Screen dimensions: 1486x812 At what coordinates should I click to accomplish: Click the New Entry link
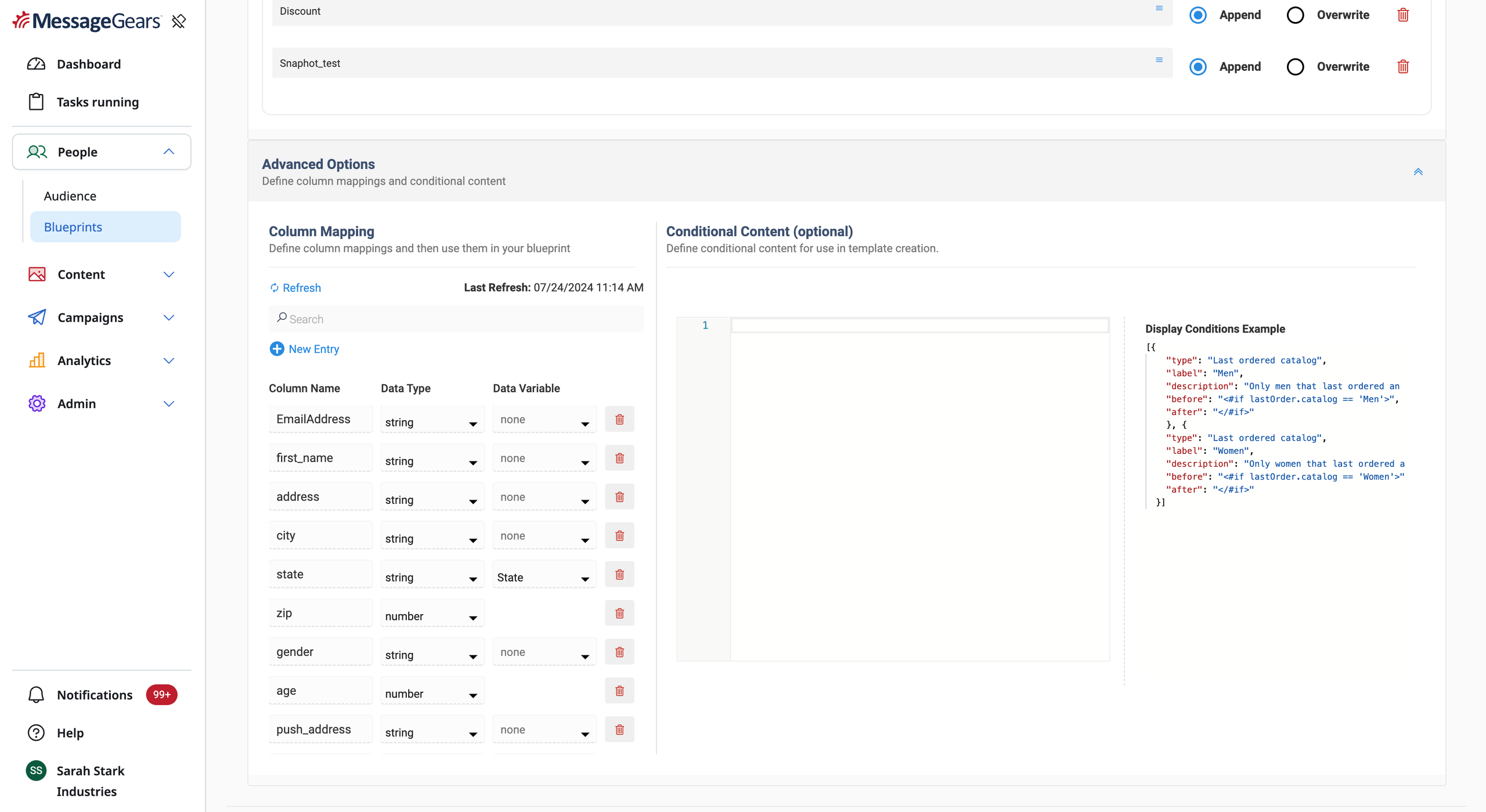(314, 348)
